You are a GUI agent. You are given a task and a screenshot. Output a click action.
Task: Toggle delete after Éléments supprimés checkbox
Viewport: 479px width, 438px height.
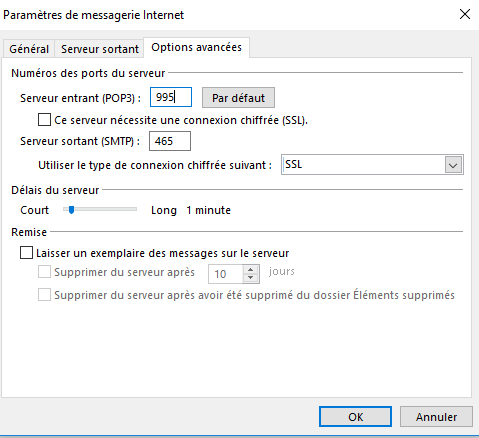44,295
